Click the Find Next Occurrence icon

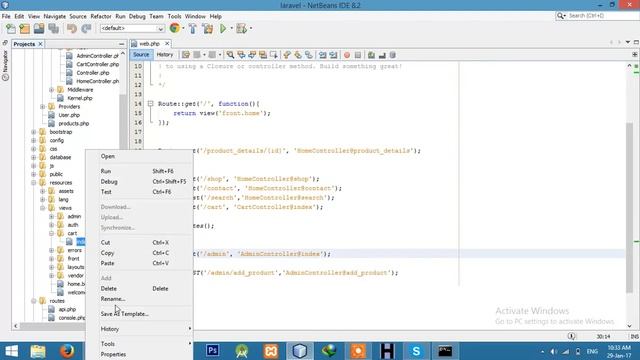(252, 55)
